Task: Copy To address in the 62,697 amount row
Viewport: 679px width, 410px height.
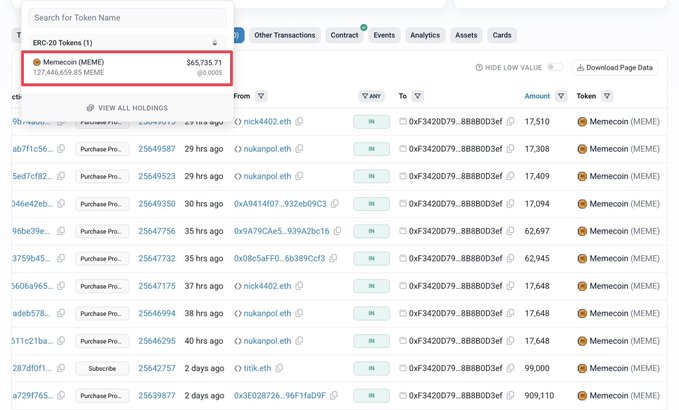Action: pyautogui.click(x=511, y=231)
